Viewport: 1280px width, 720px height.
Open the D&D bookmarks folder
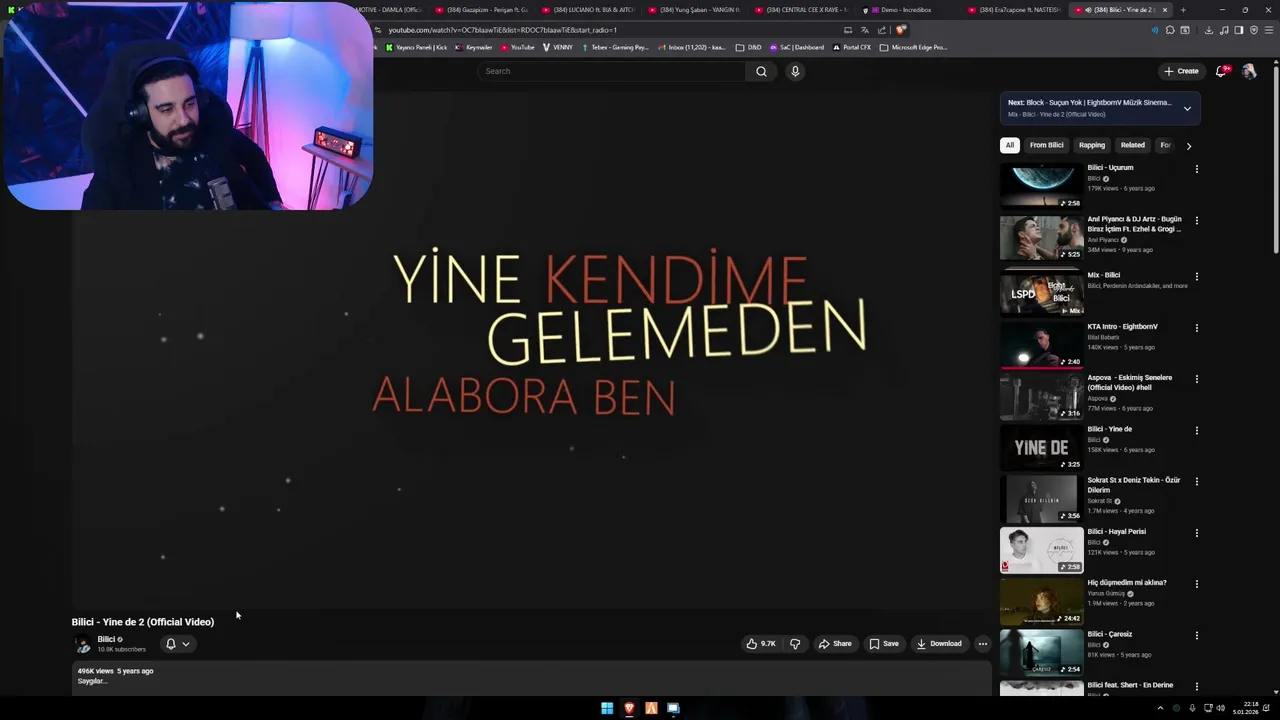[x=748, y=47]
